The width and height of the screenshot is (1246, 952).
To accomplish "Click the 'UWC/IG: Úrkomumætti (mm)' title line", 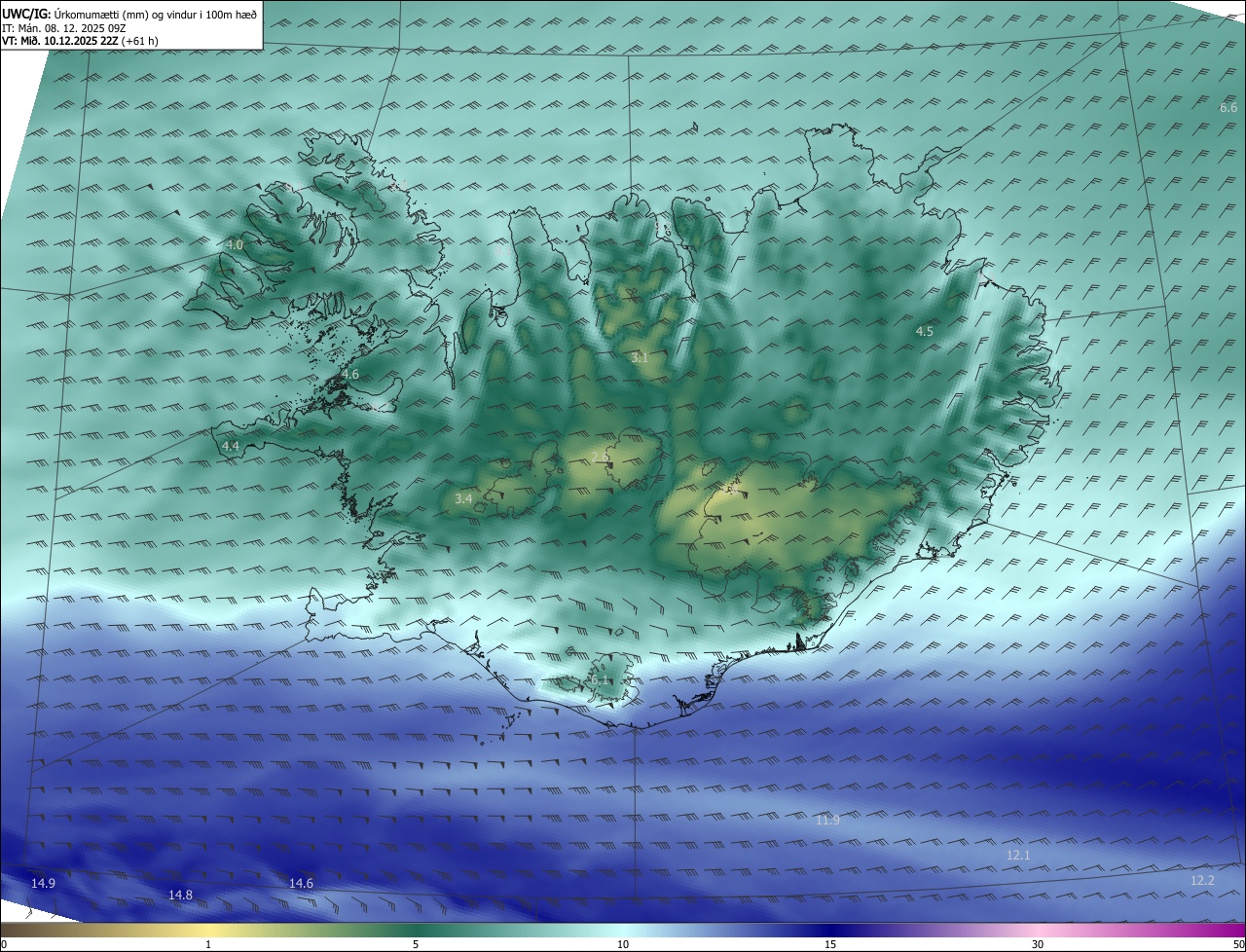I will pyautogui.click(x=129, y=14).
